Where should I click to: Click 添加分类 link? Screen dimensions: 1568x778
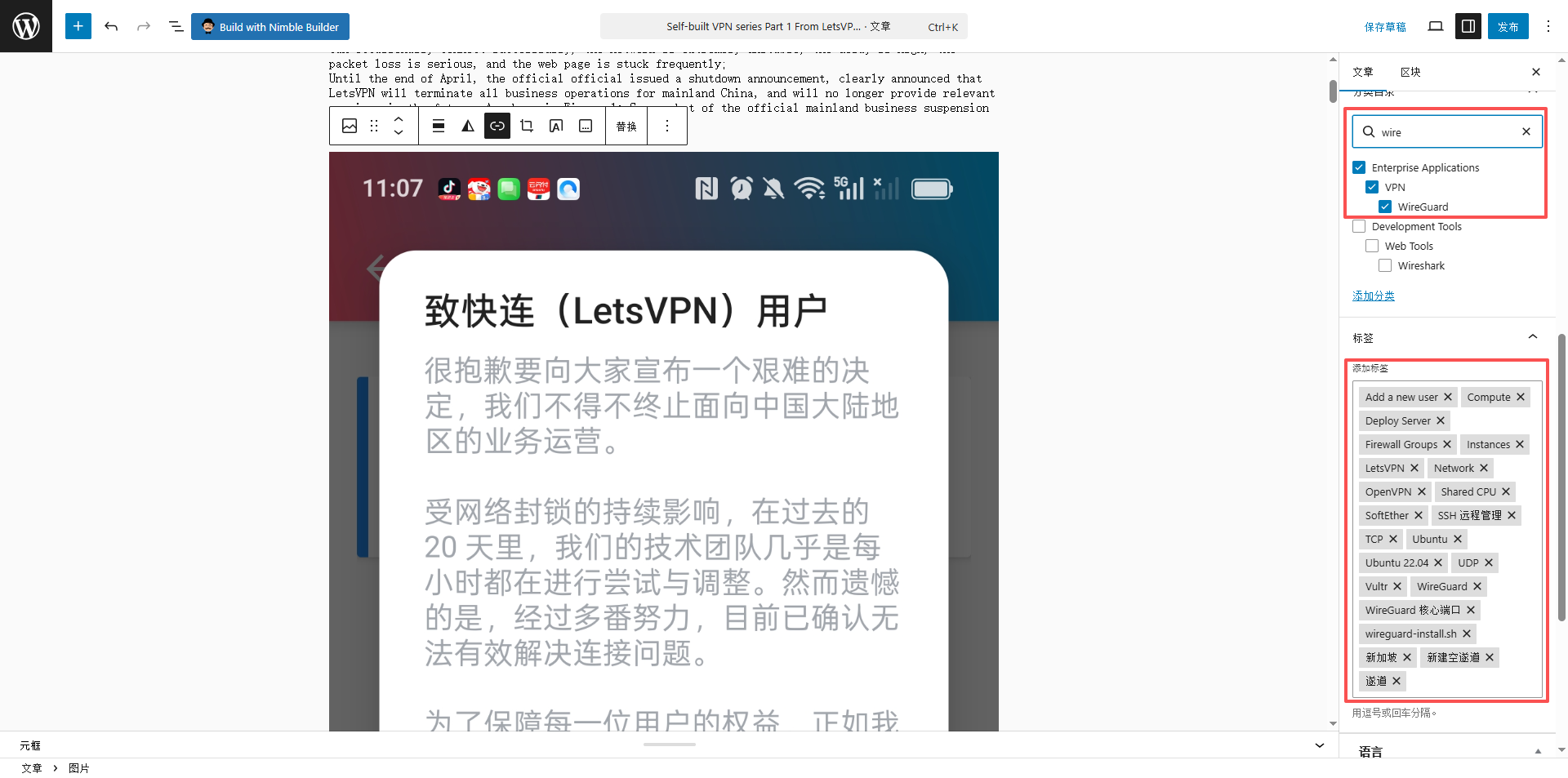point(1374,296)
